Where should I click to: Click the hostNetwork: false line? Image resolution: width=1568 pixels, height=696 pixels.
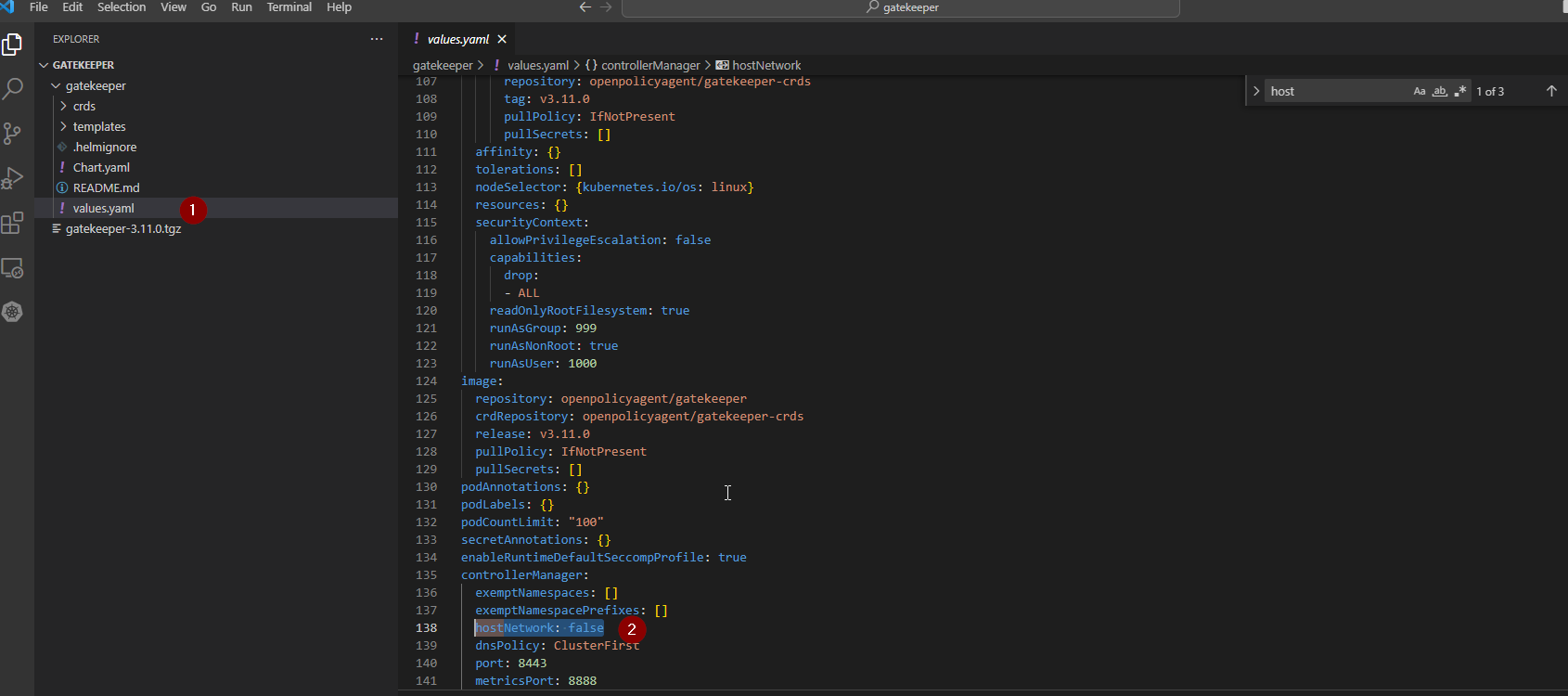(539, 628)
